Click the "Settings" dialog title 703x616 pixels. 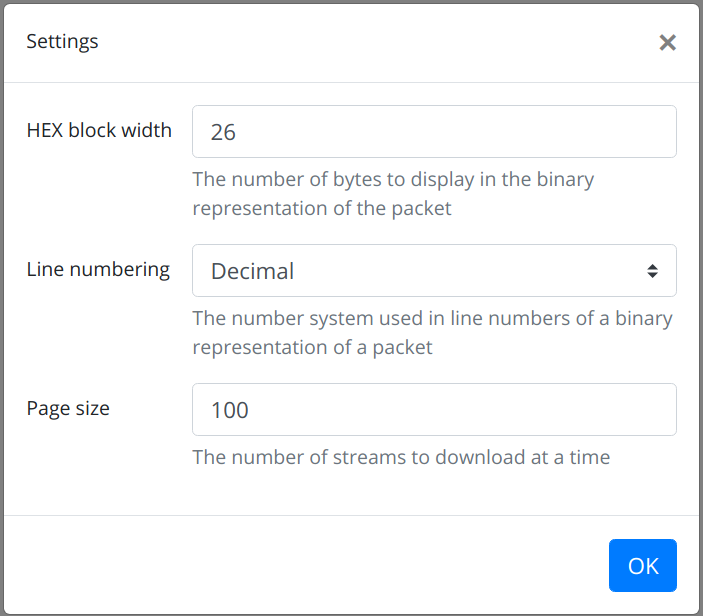62,41
